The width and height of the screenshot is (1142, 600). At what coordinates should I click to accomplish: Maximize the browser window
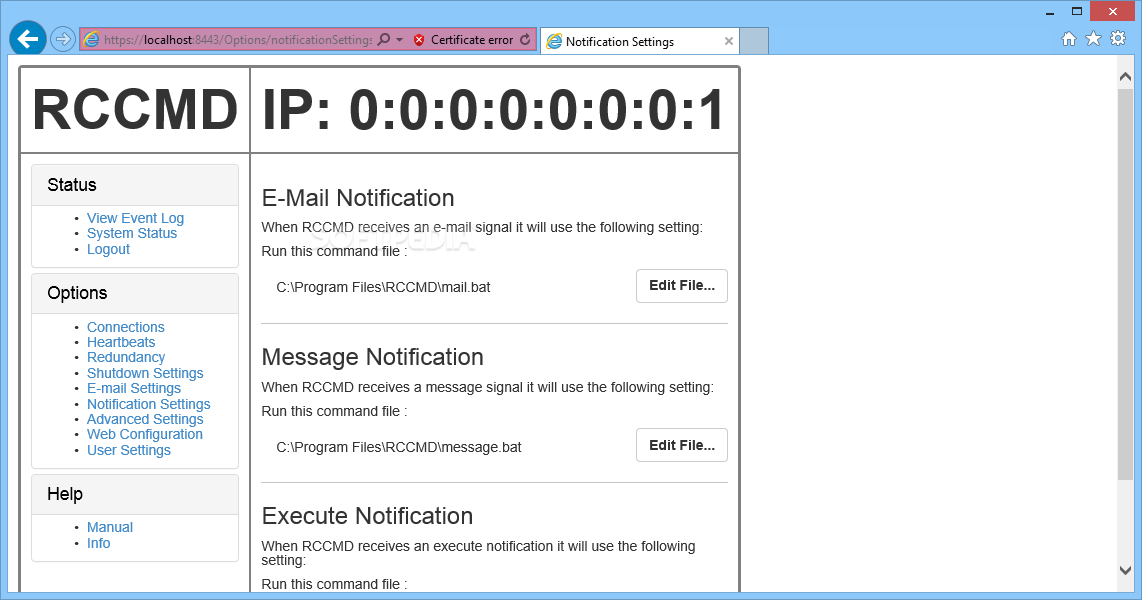point(1076,12)
